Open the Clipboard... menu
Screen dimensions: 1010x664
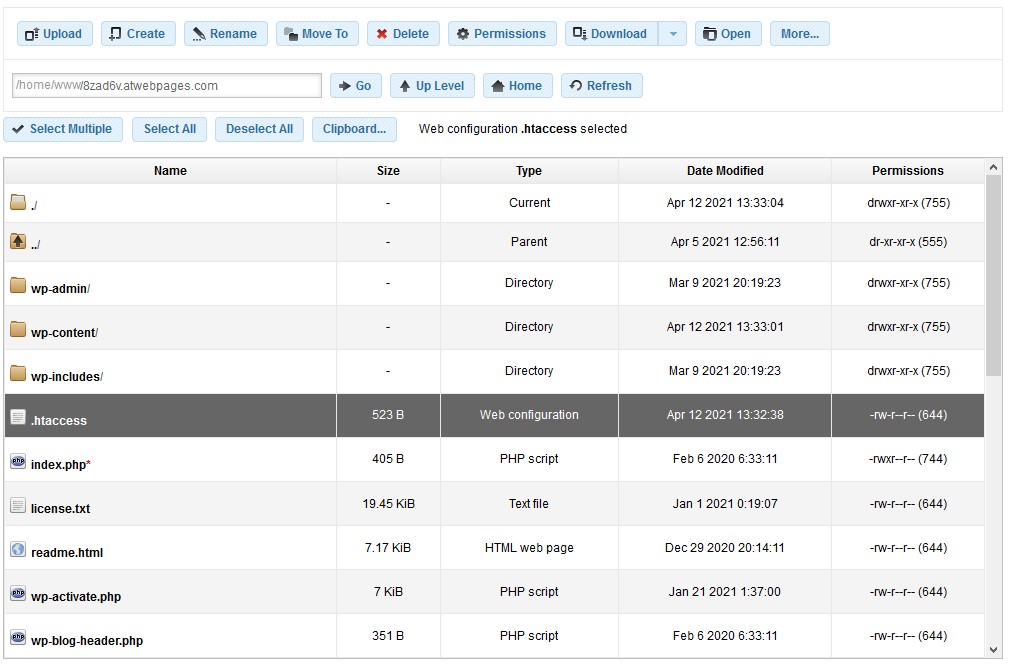click(x=355, y=129)
